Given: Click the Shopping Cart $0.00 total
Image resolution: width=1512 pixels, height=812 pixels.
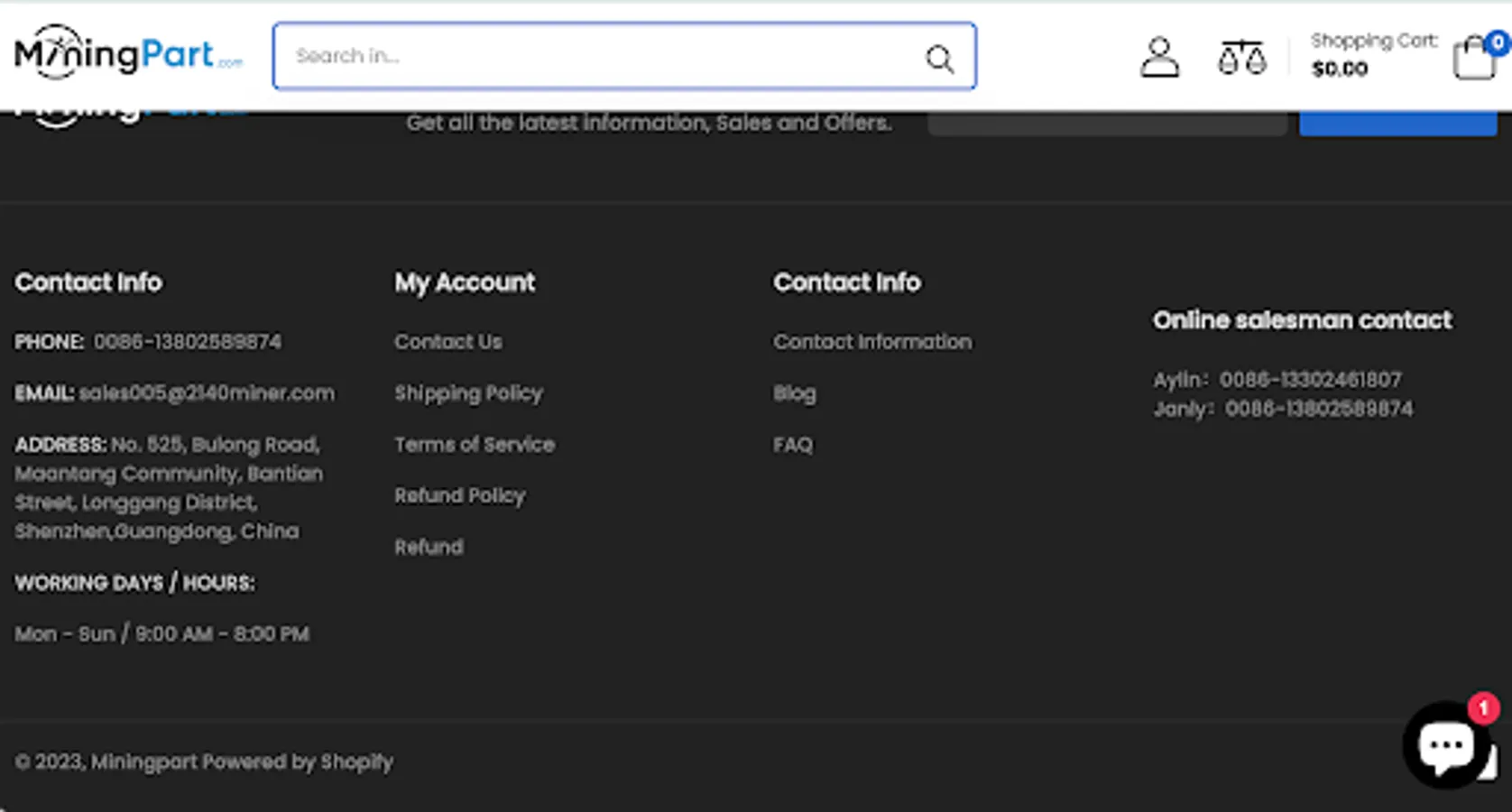Looking at the screenshot, I should pyautogui.click(x=1340, y=69).
